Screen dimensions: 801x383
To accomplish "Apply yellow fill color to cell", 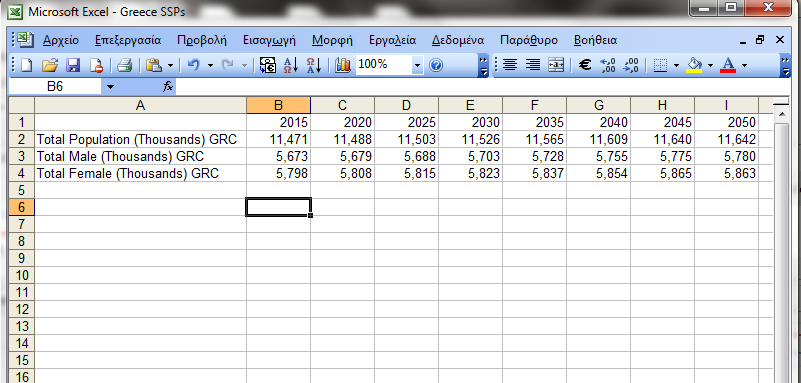I will point(694,65).
